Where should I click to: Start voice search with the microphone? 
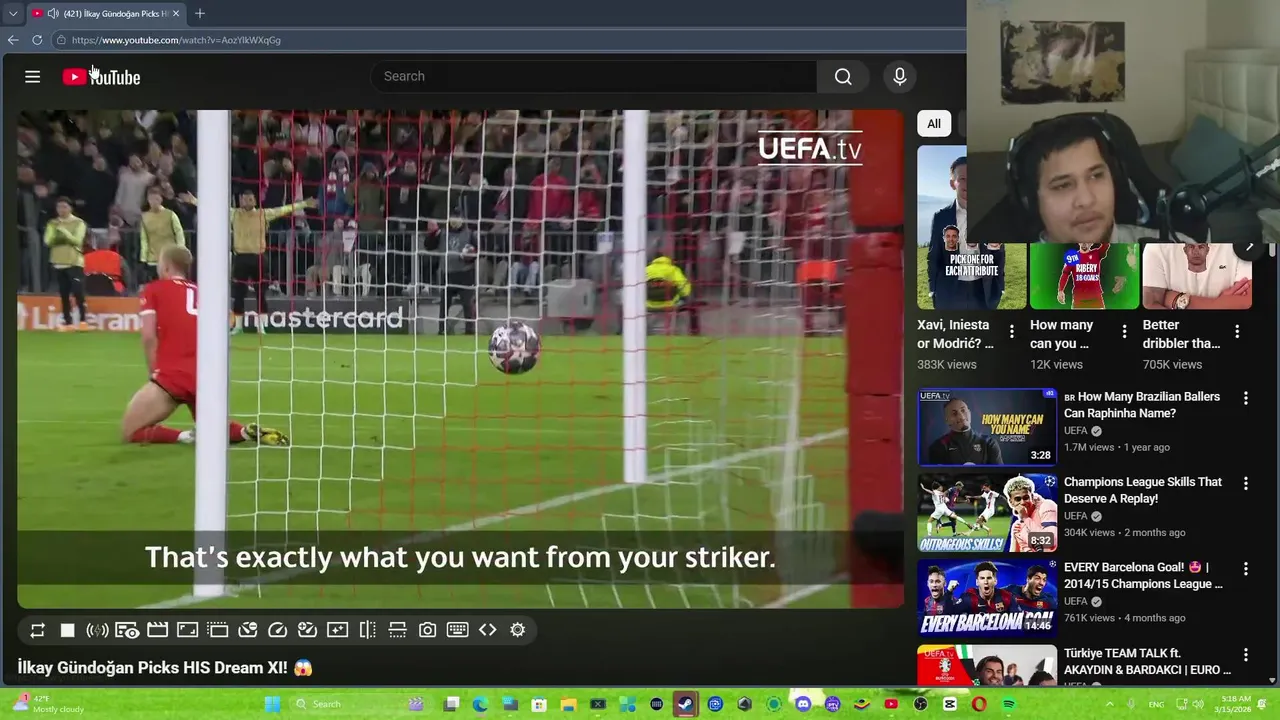[900, 77]
